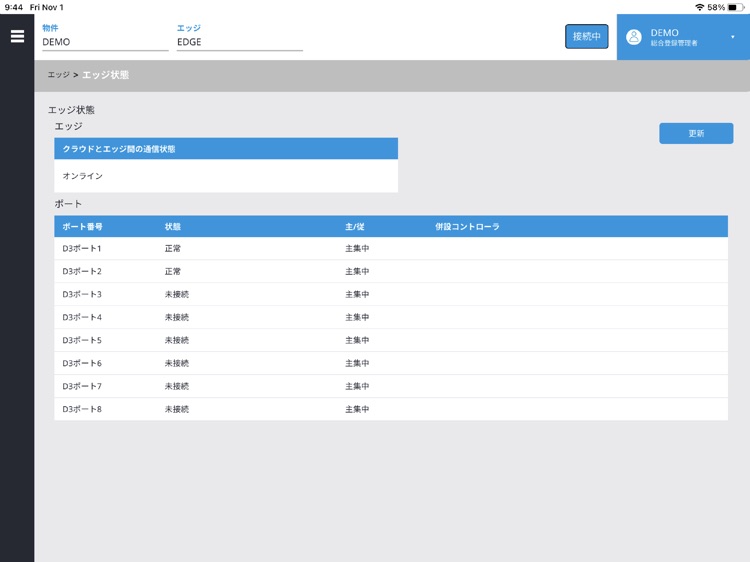Click the 9:44 clock in status bar
The image size is (750, 562).
13,7
